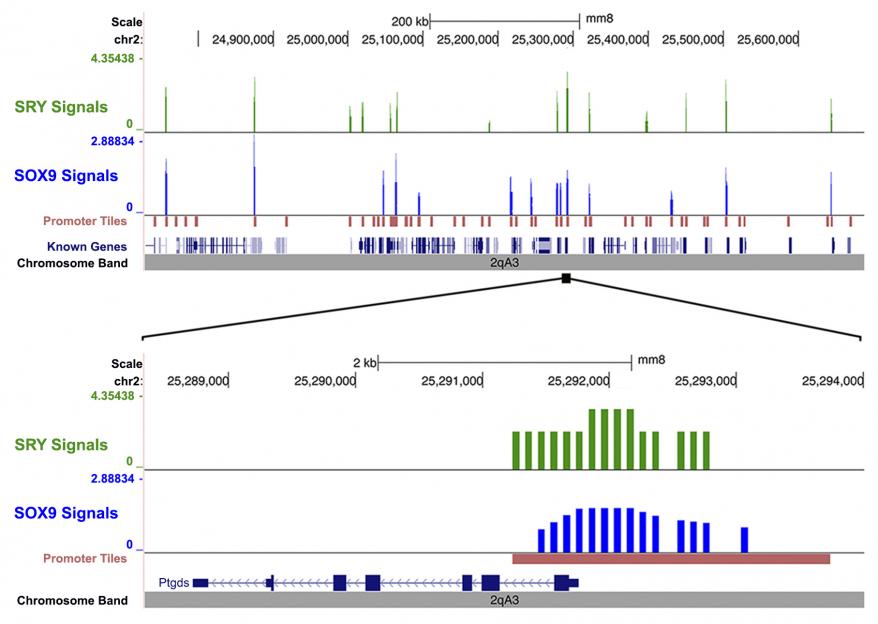This screenshot has width=878, height=624.
Task: Click the 2qA3 band text in lower panel
Action: pyautogui.click(x=504, y=601)
